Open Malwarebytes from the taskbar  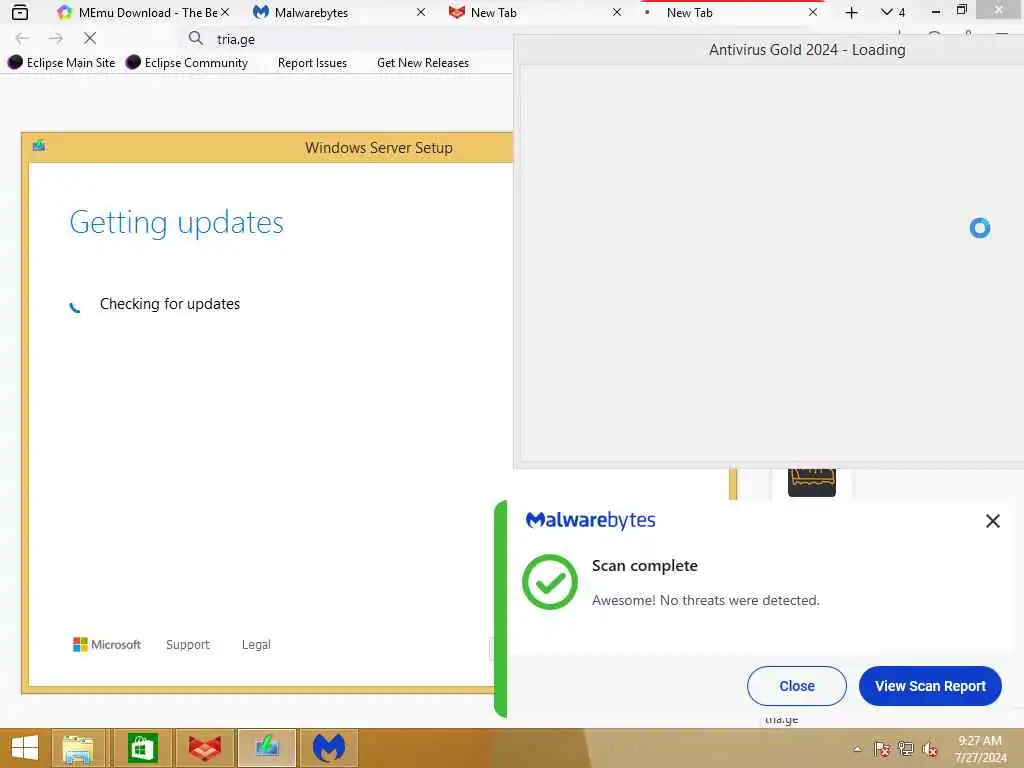click(x=328, y=748)
